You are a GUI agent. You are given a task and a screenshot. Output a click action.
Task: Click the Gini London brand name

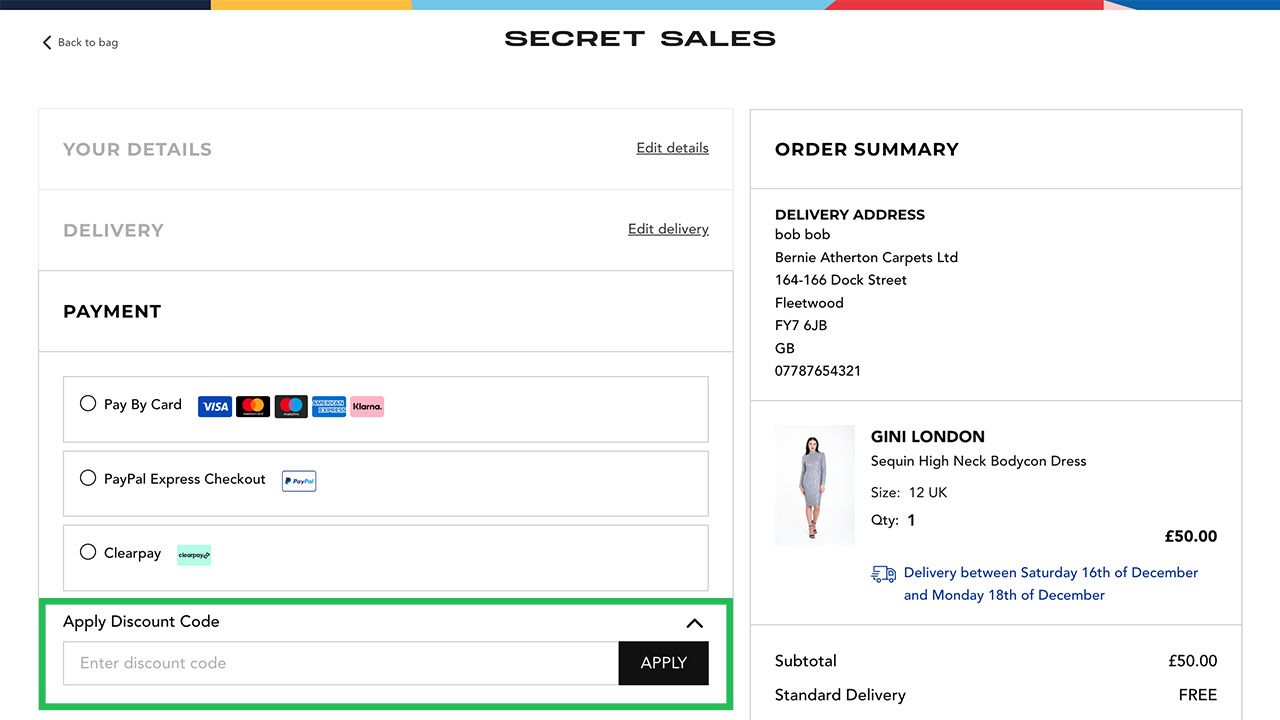coord(928,436)
